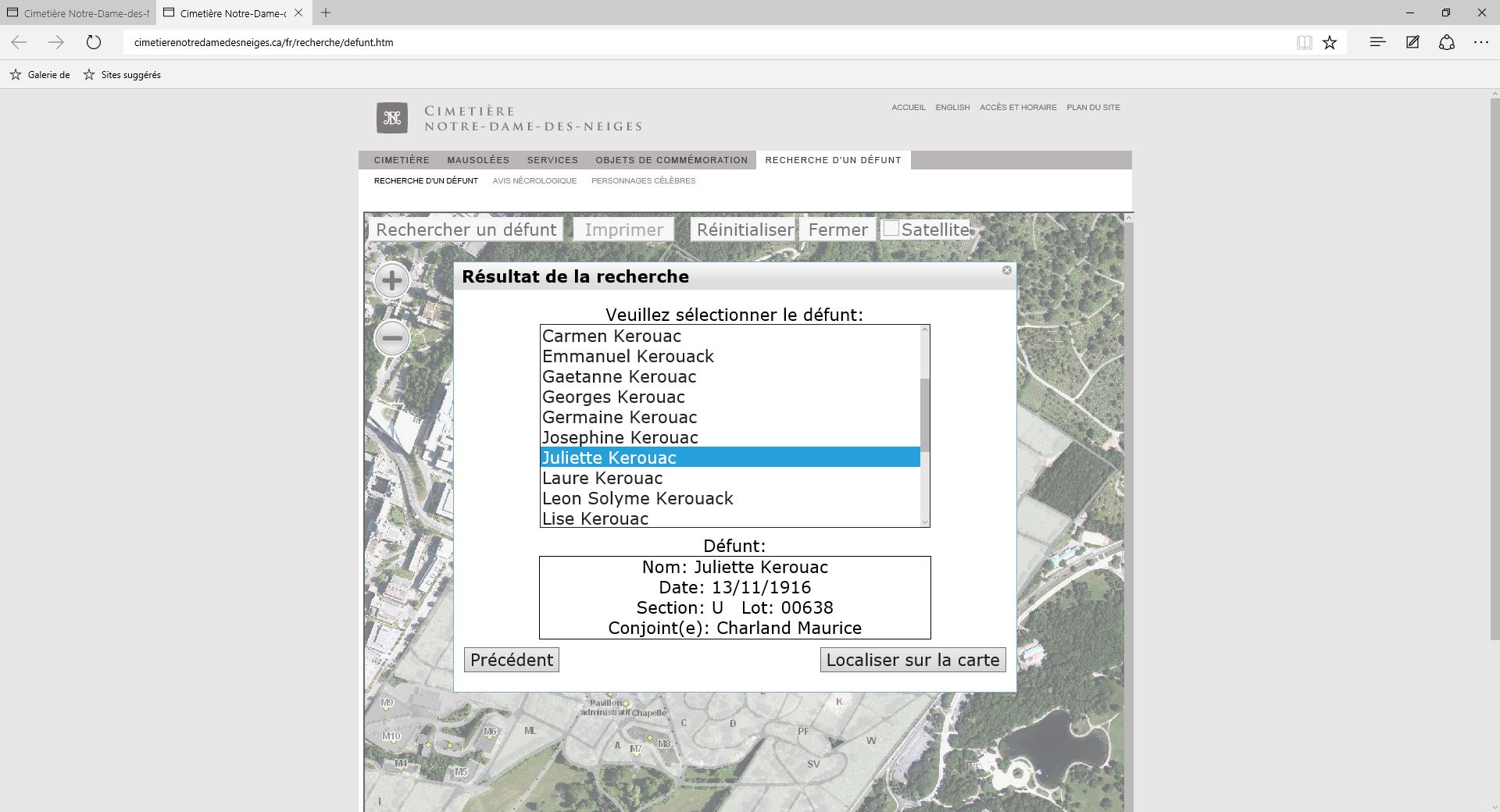Open the Mausolées menu

pyautogui.click(x=478, y=160)
